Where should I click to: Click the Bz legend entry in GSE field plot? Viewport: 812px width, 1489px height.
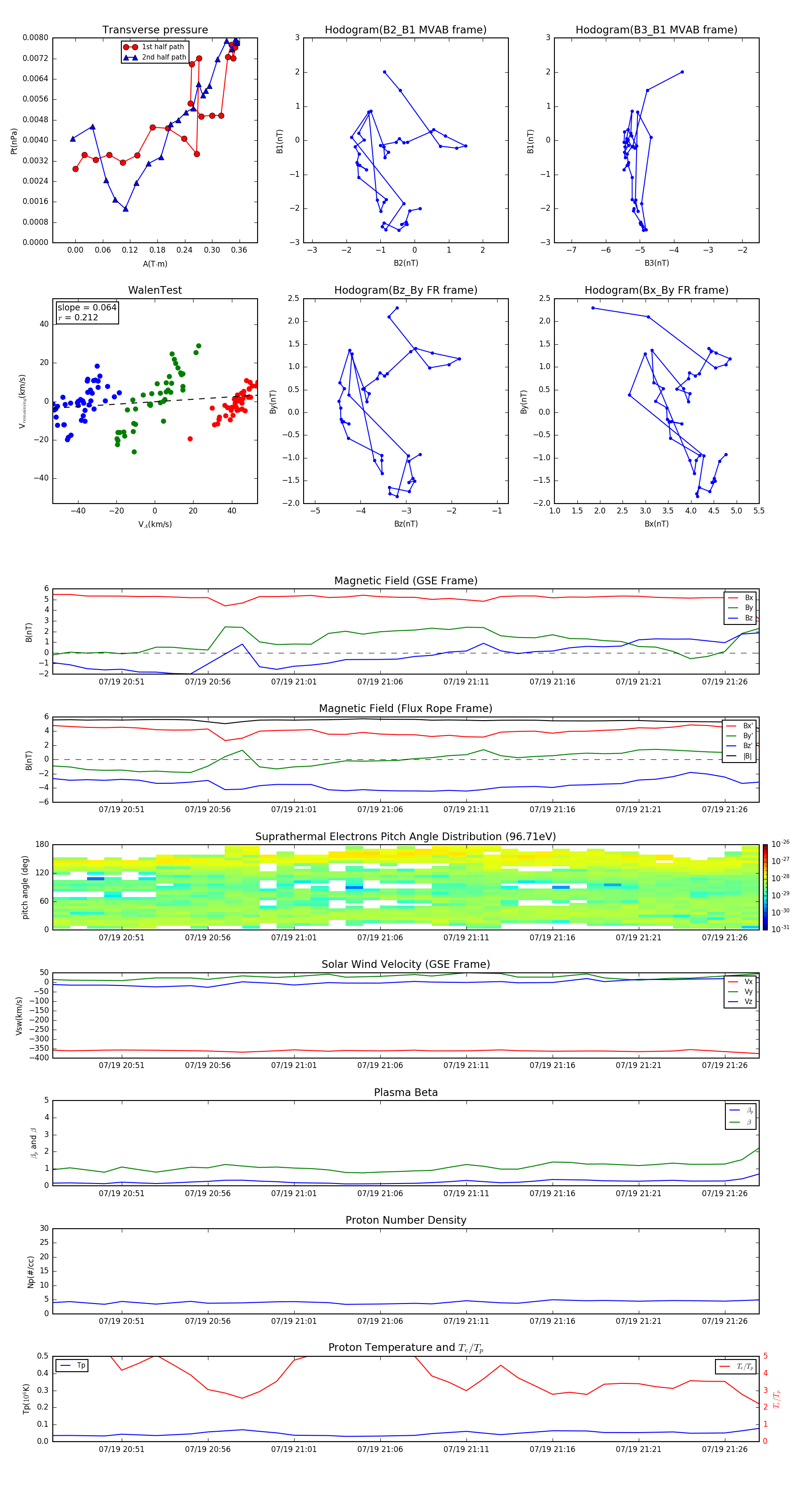click(x=740, y=619)
